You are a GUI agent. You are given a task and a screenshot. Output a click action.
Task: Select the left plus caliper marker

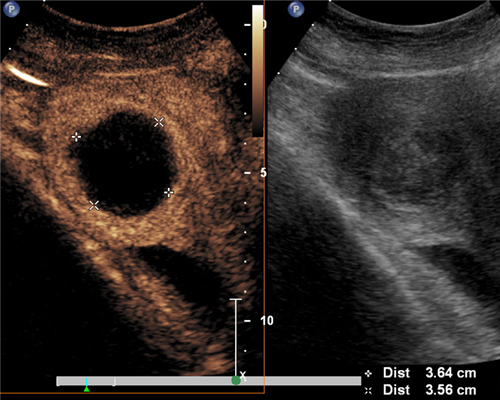pyautogui.click(x=76, y=137)
